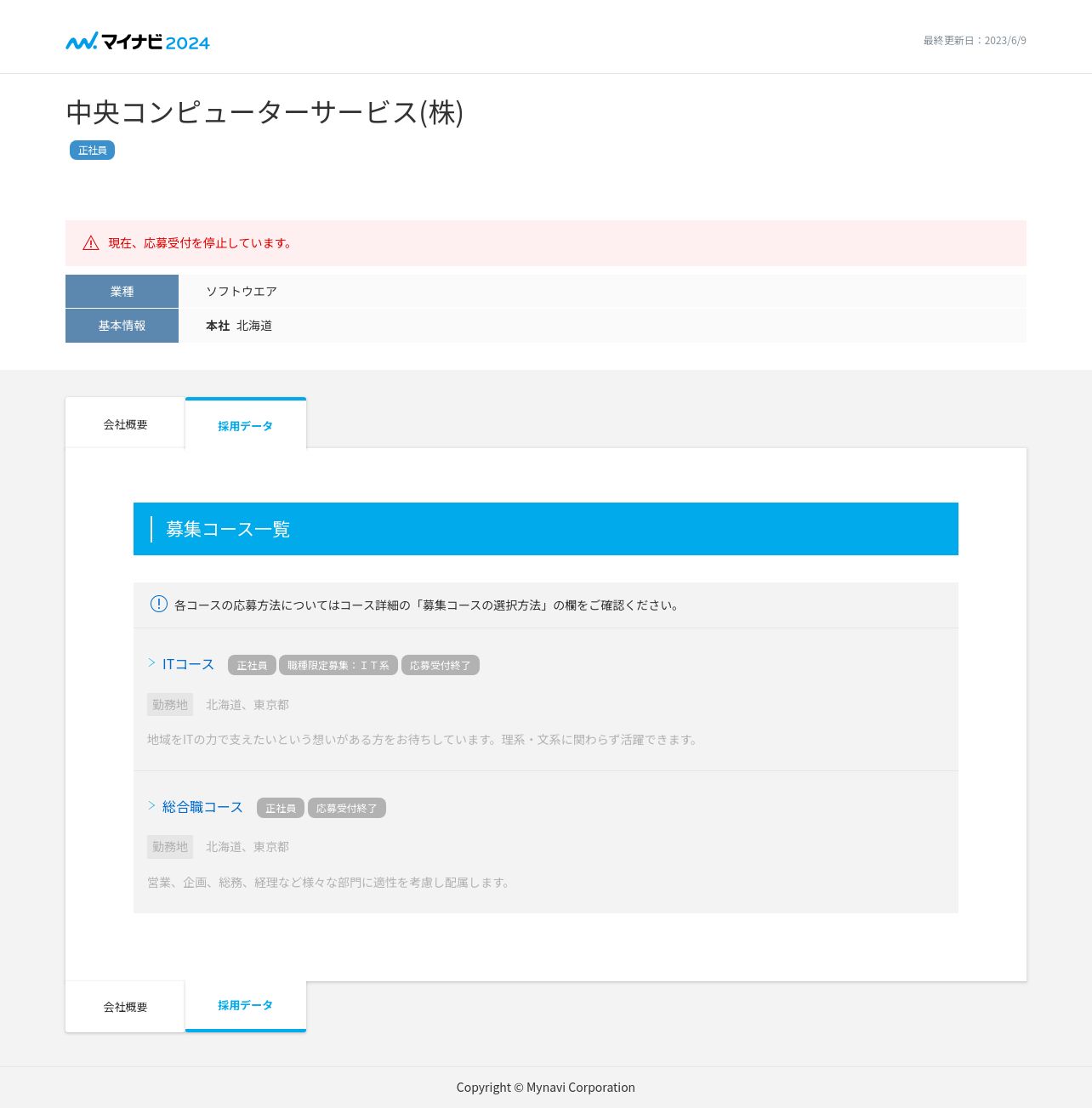
Task: Click the 業種 header cell
Action: coord(122,291)
